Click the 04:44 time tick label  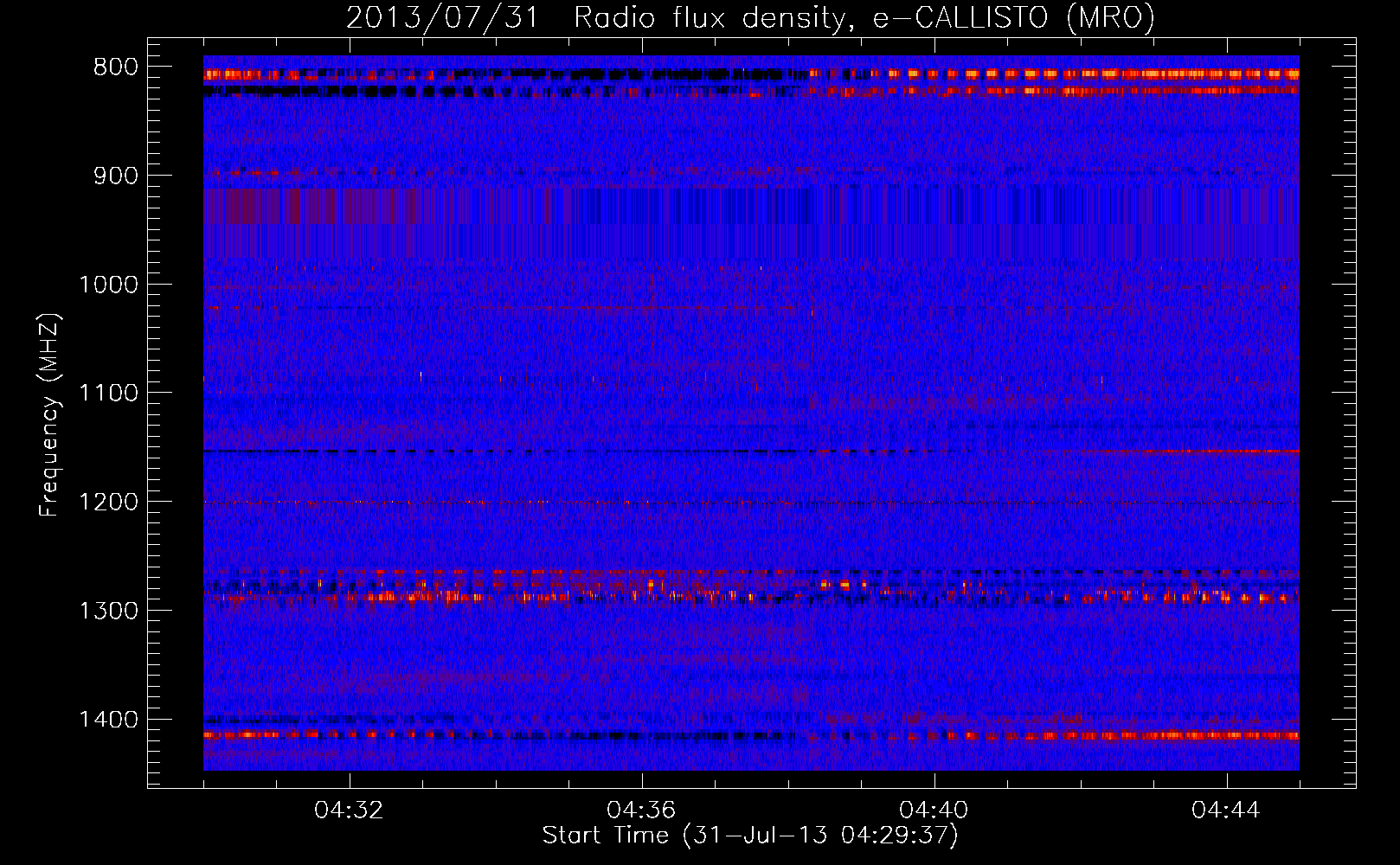(x=1226, y=811)
